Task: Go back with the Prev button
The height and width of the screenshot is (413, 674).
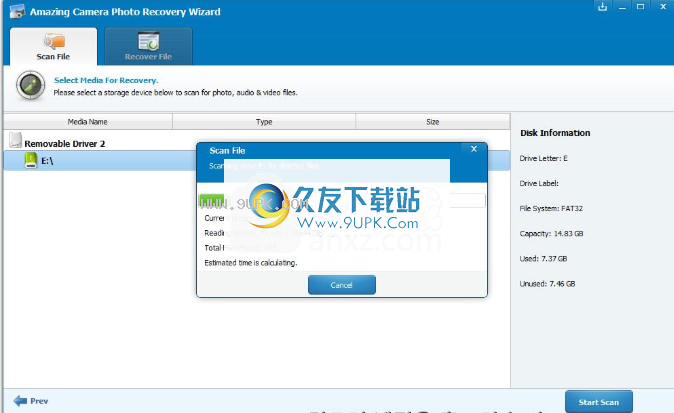Action: (31, 401)
